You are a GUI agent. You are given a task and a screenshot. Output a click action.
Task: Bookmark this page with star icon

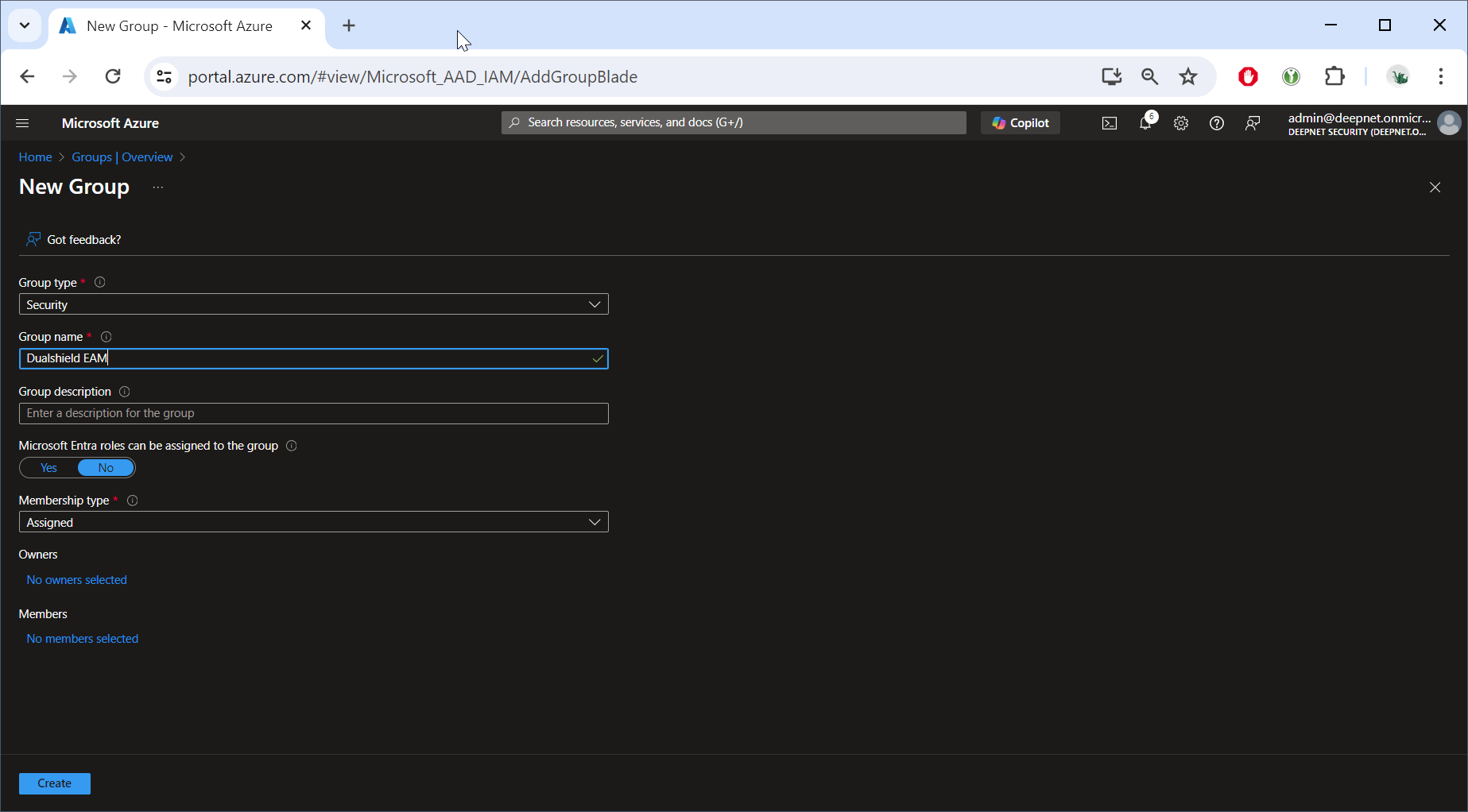pos(1187,76)
